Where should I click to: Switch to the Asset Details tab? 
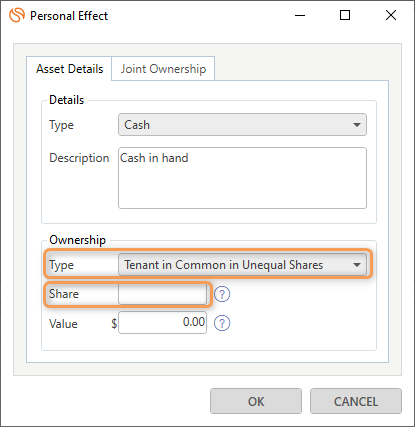pyautogui.click(x=69, y=69)
